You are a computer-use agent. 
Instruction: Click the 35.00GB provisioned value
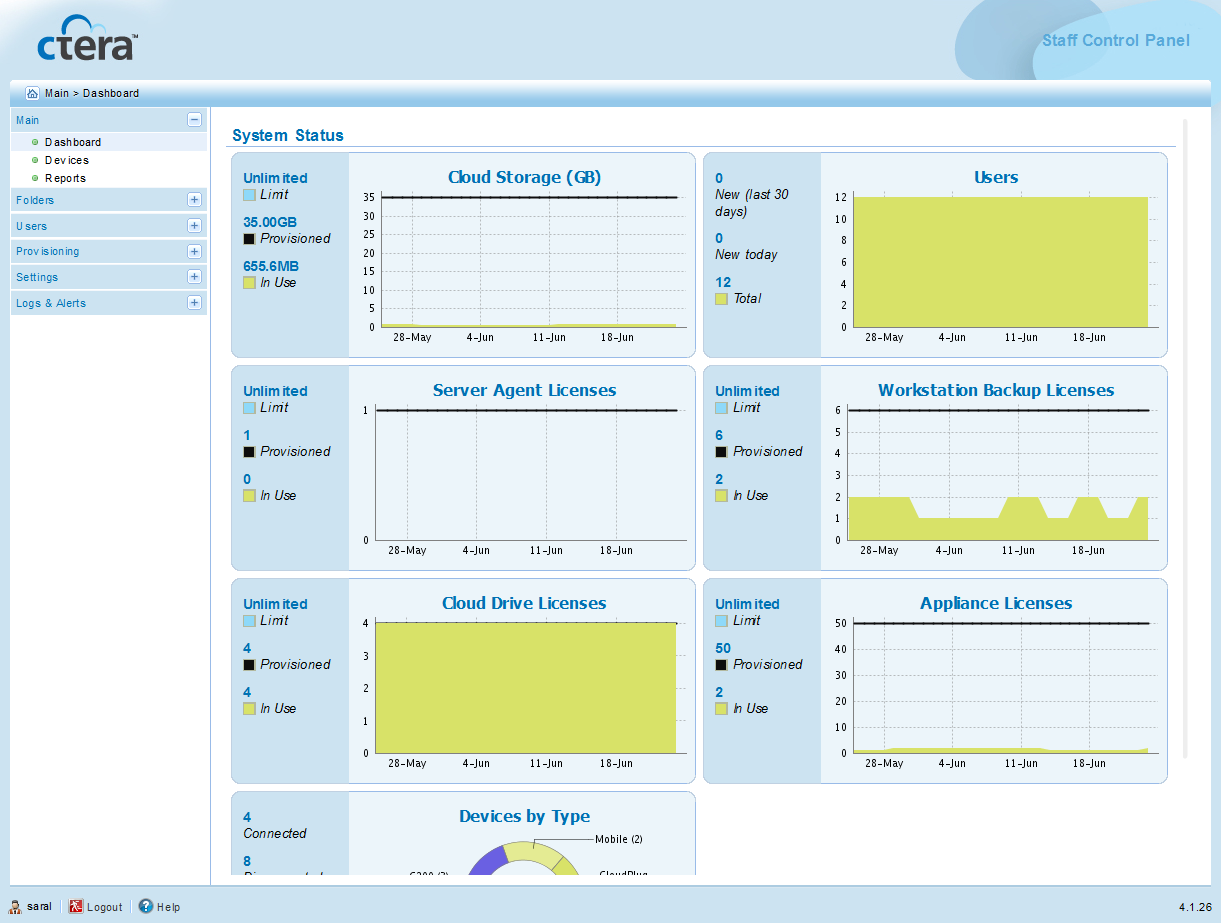(x=270, y=222)
